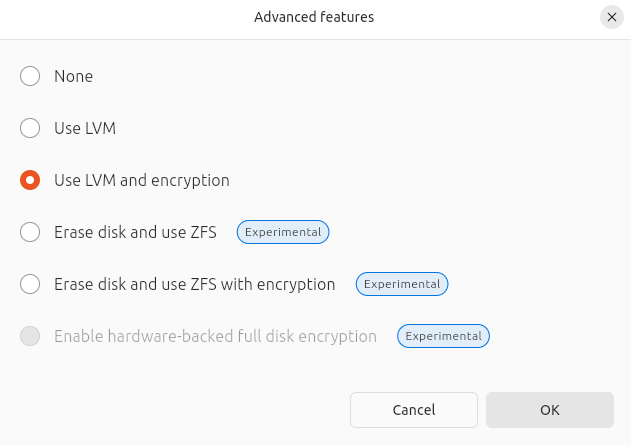The image size is (631, 445).
Task: Click the 'Advanced features' dialog title
Action: [314, 17]
